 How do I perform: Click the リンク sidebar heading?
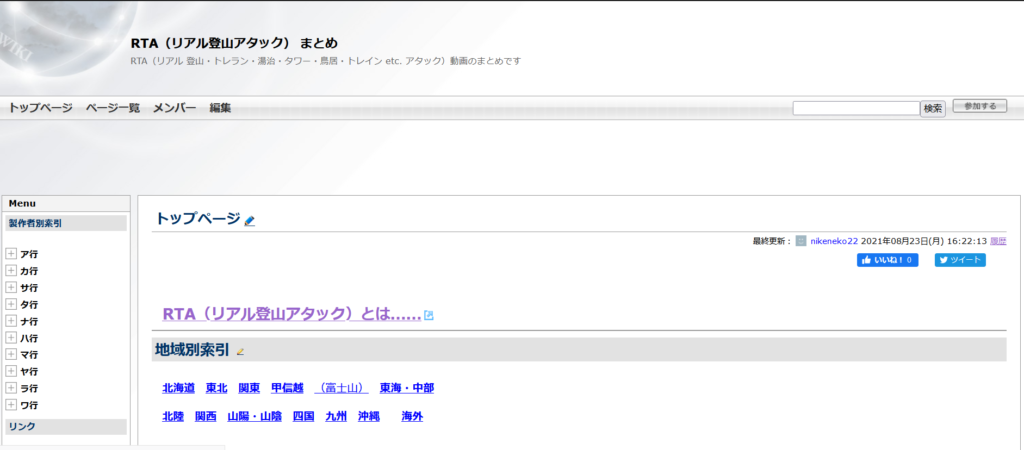click(22, 426)
